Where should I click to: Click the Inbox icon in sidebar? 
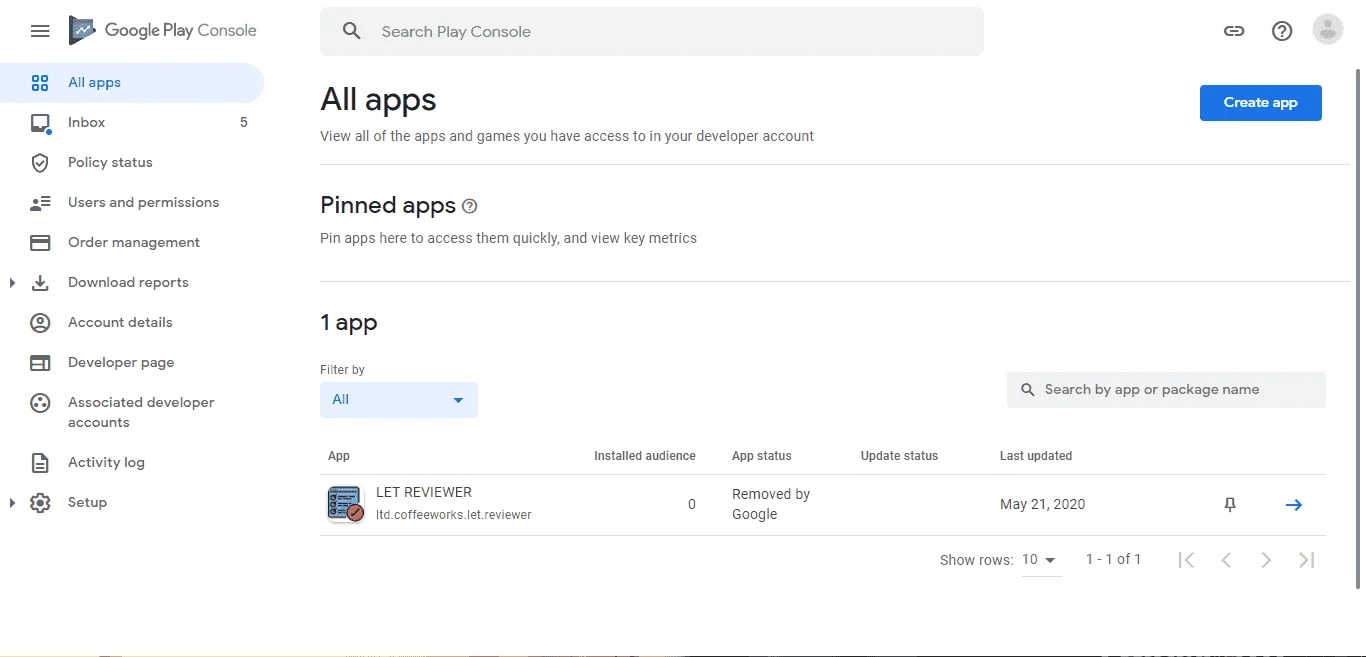click(x=40, y=123)
